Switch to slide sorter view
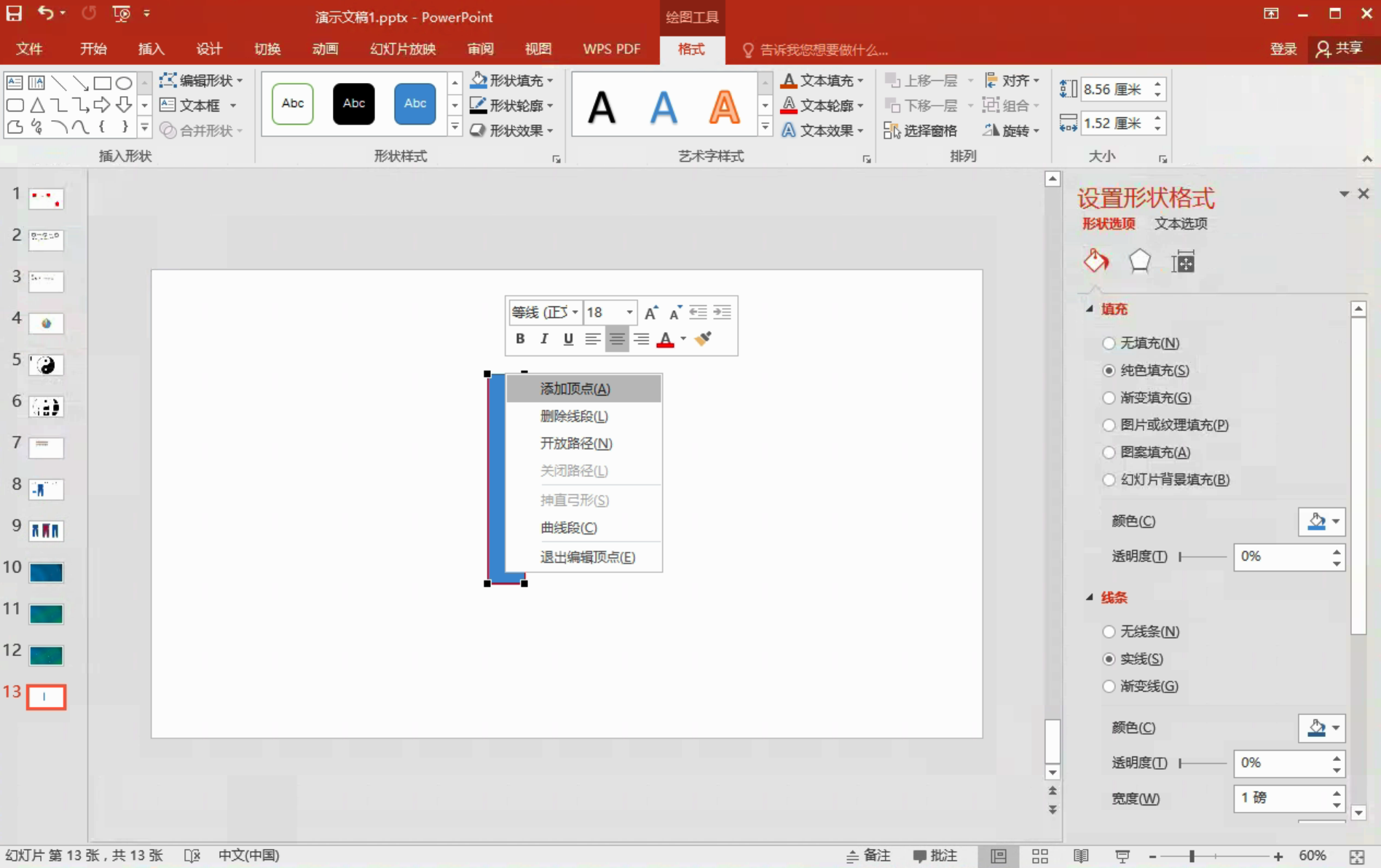 click(x=1040, y=856)
